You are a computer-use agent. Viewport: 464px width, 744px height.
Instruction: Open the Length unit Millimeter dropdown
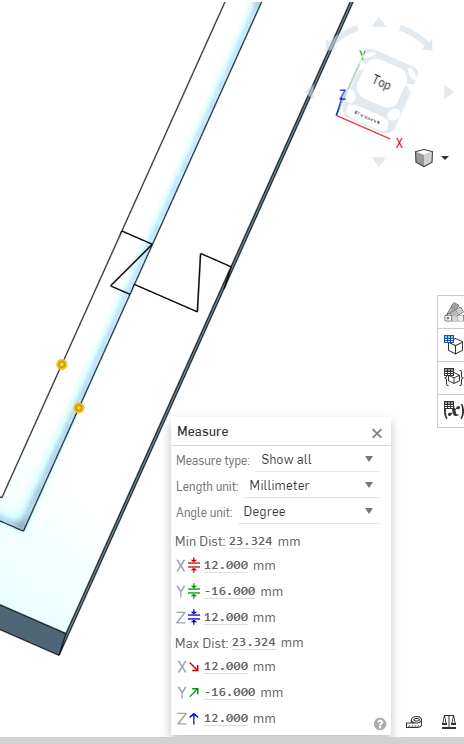coord(311,485)
